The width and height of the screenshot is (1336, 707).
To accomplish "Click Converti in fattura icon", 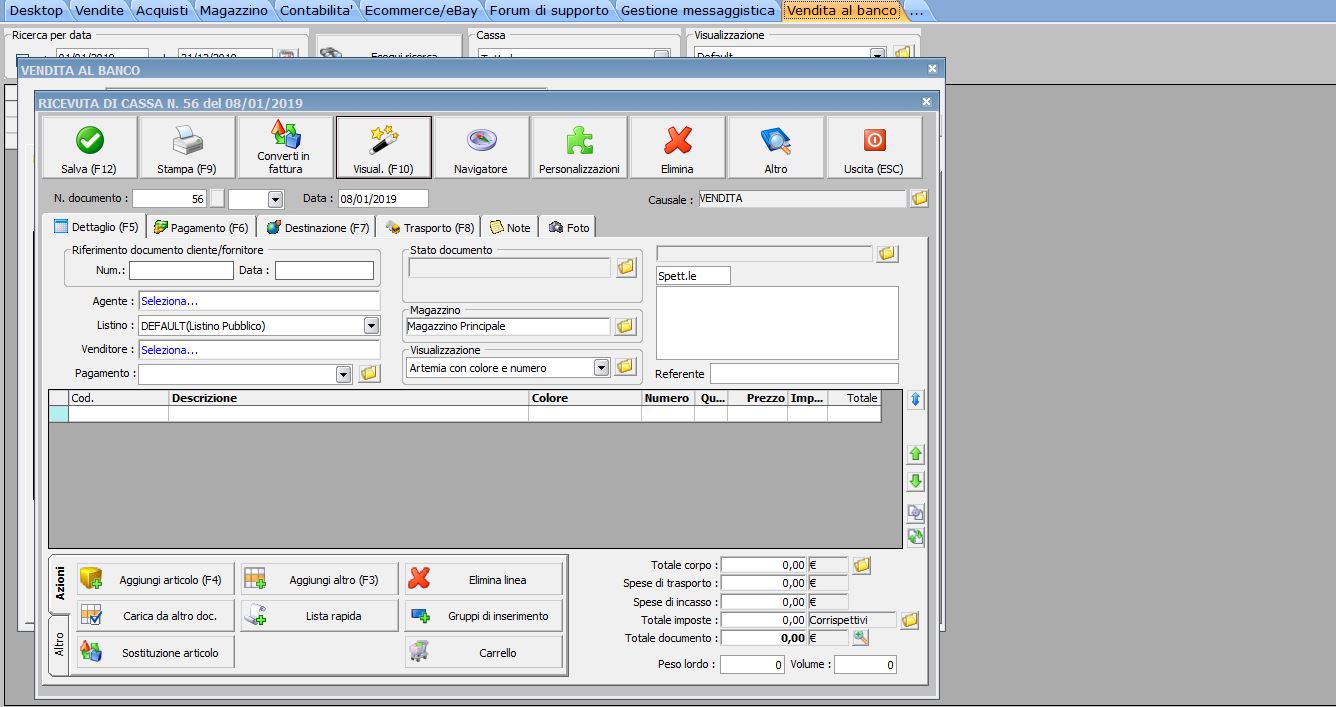I will (284, 147).
